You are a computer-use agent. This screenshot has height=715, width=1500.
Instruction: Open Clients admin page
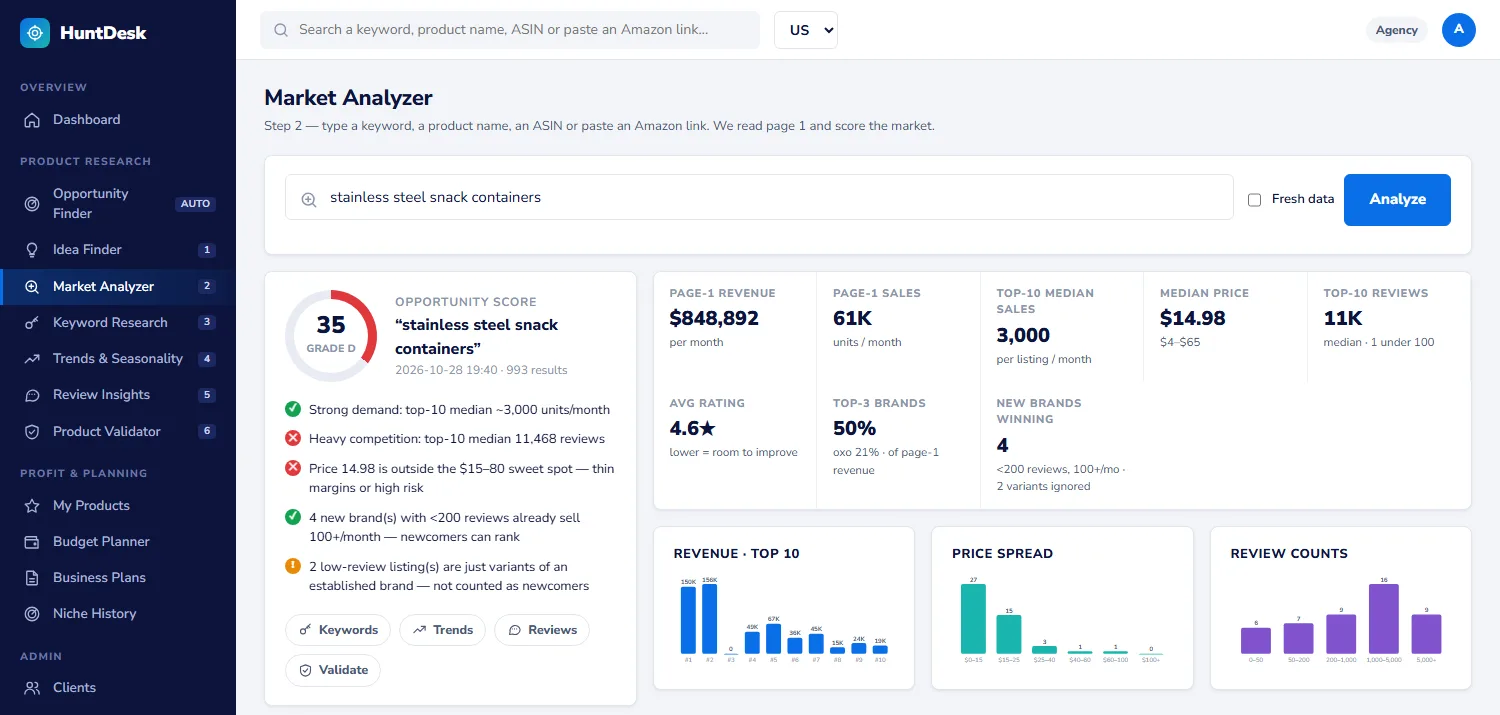point(118,688)
